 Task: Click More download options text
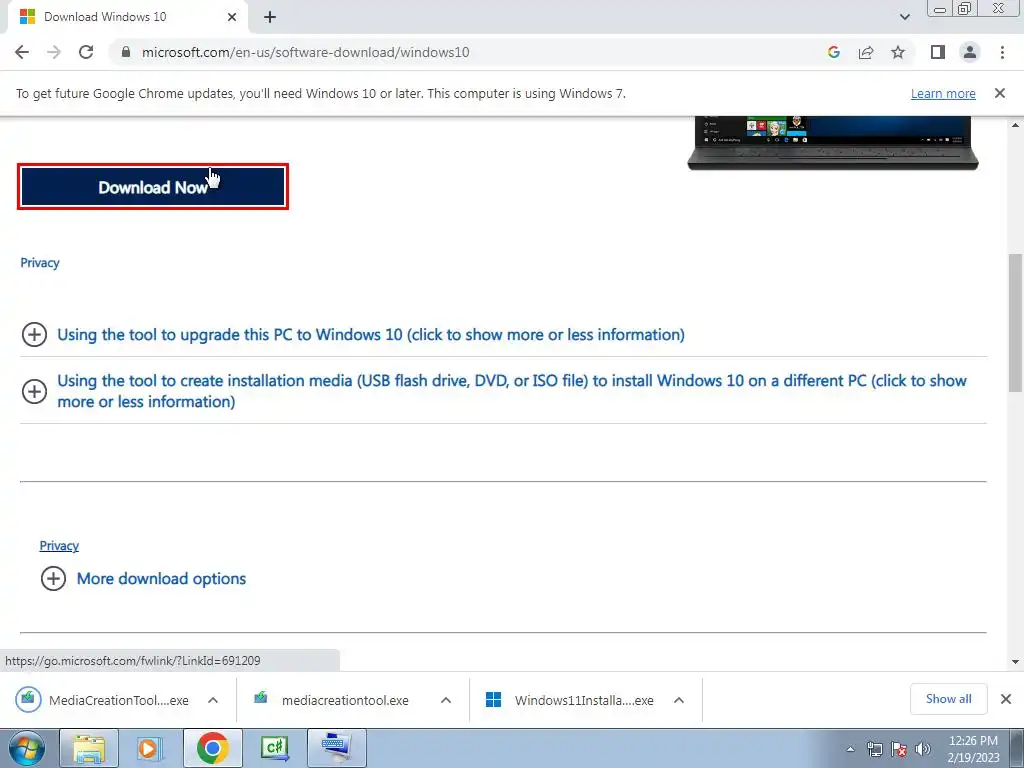pyautogui.click(x=161, y=579)
